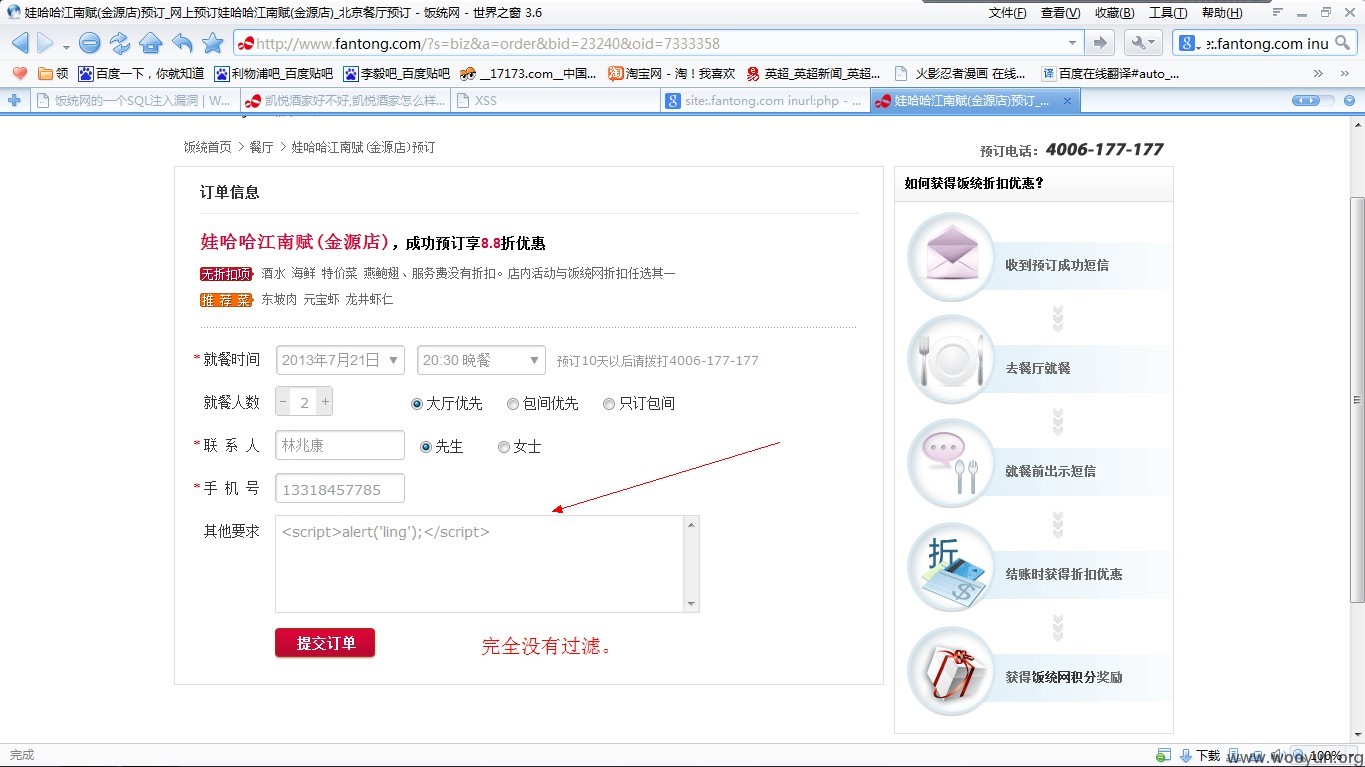Increase 就餐人数 with the plus button
The height and width of the screenshot is (767, 1365).
tap(325, 402)
